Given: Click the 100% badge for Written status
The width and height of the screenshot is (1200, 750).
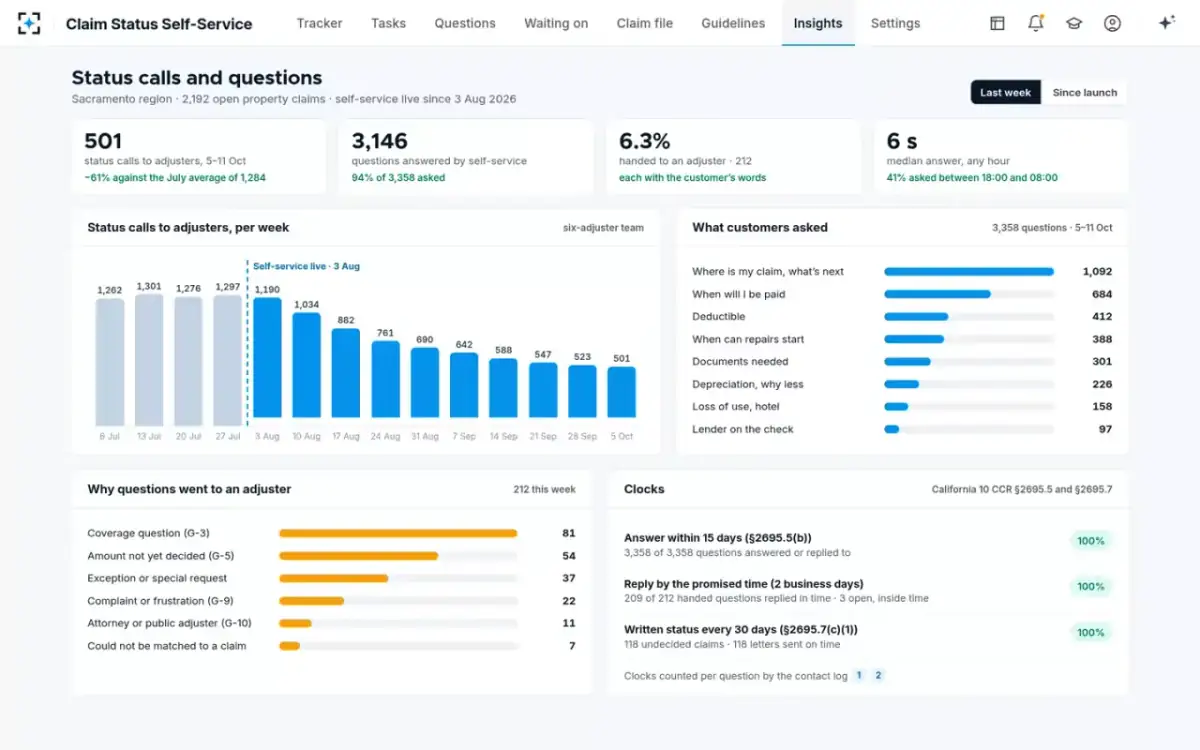Looking at the screenshot, I should point(1090,633).
